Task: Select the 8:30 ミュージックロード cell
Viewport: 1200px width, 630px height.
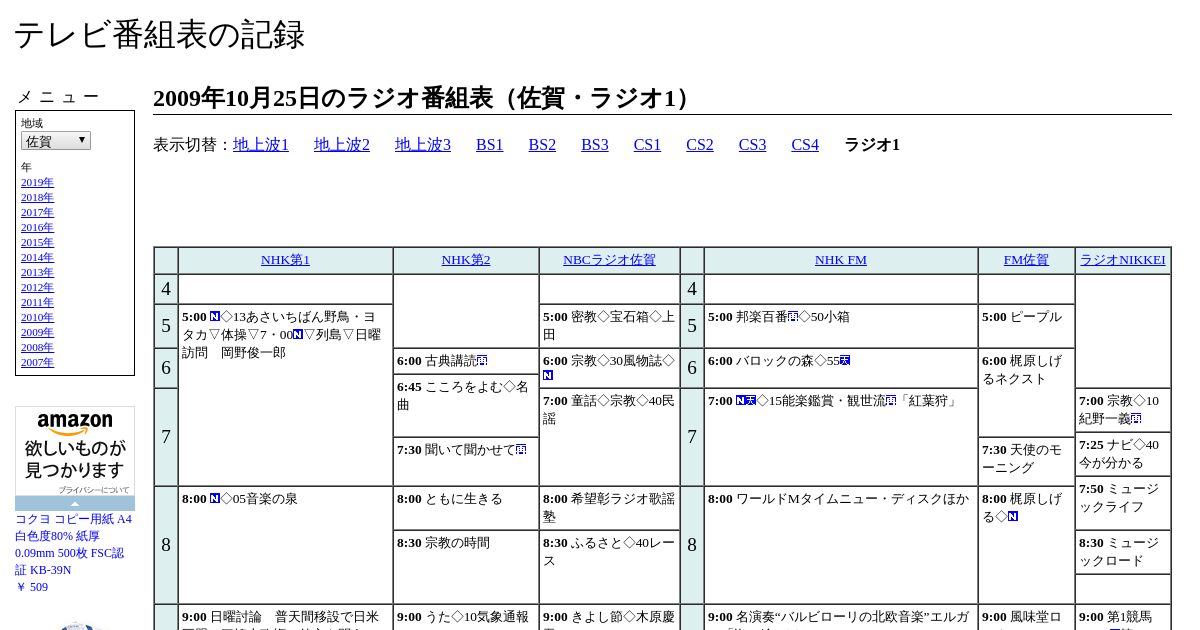Action: coord(1123,552)
